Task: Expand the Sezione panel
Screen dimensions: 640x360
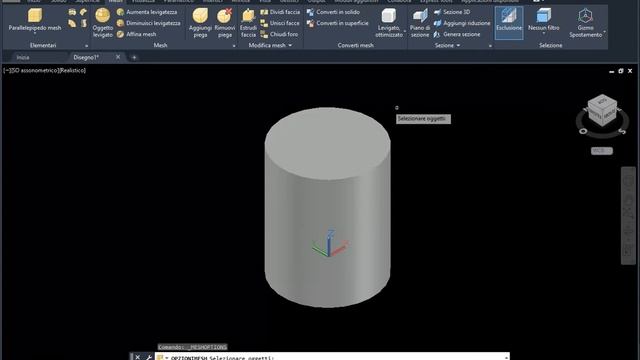Action: [x=447, y=45]
